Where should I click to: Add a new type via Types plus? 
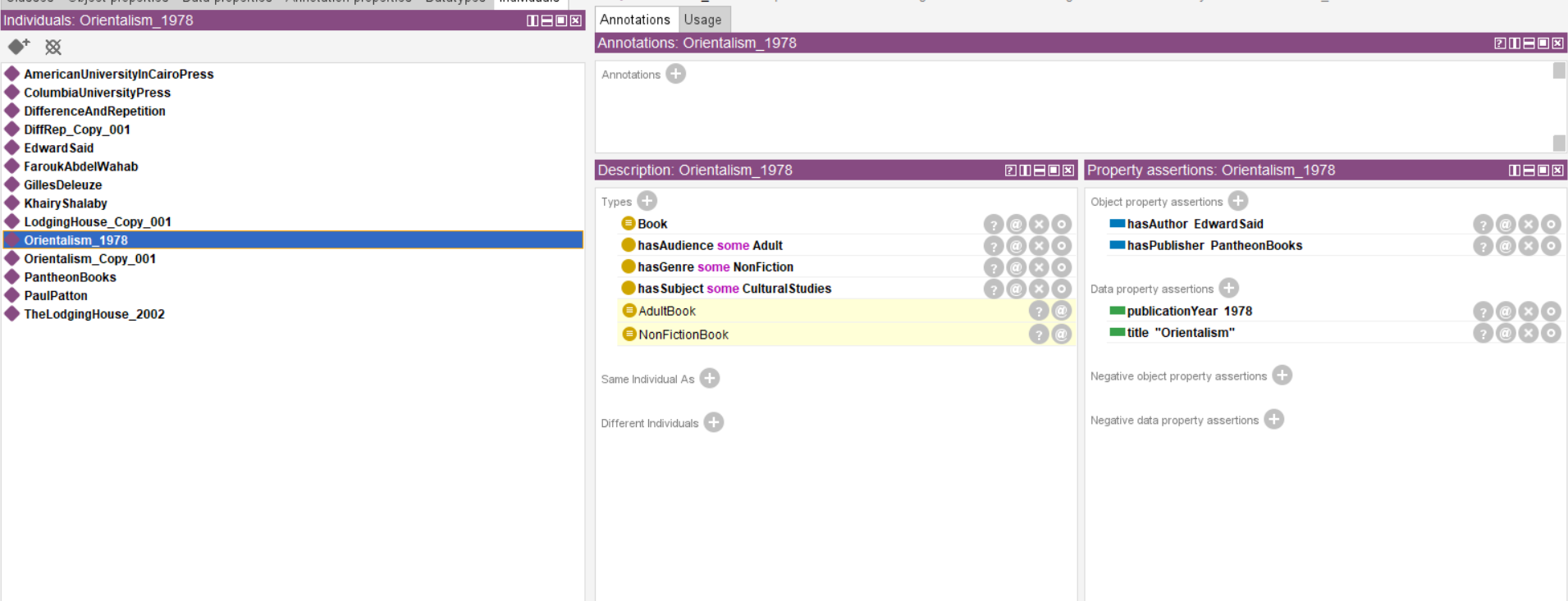tap(647, 201)
